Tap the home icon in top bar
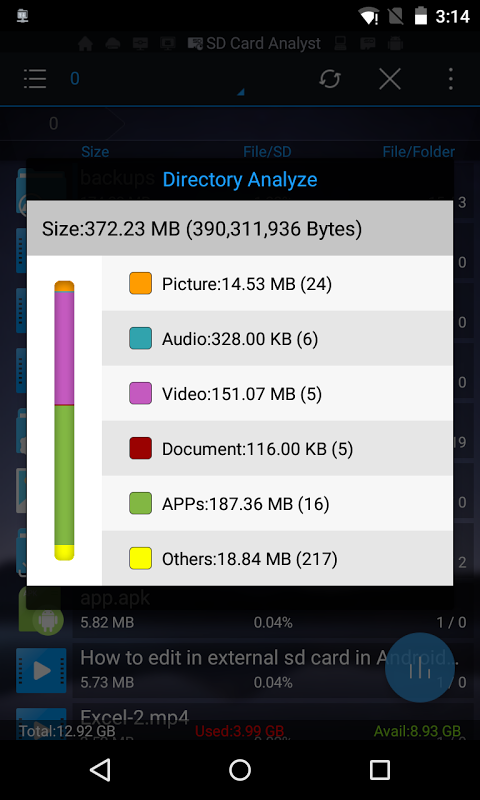480x800 pixels. (85, 44)
